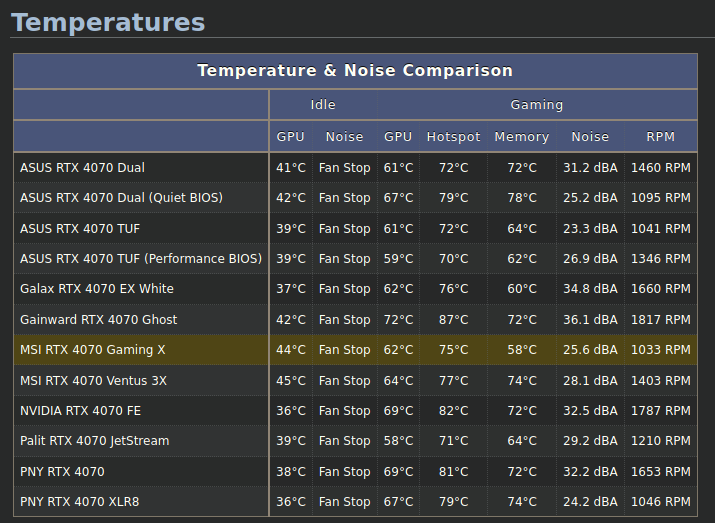The width and height of the screenshot is (715, 523).
Task: Select the Idle column group header
Action: coord(323,104)
